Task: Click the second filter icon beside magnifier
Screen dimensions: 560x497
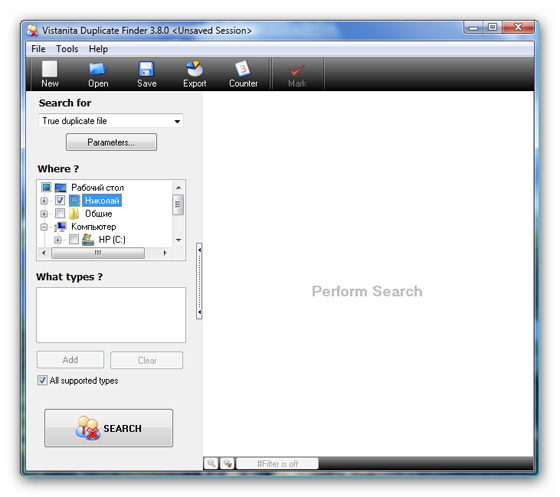Action: 227,463
